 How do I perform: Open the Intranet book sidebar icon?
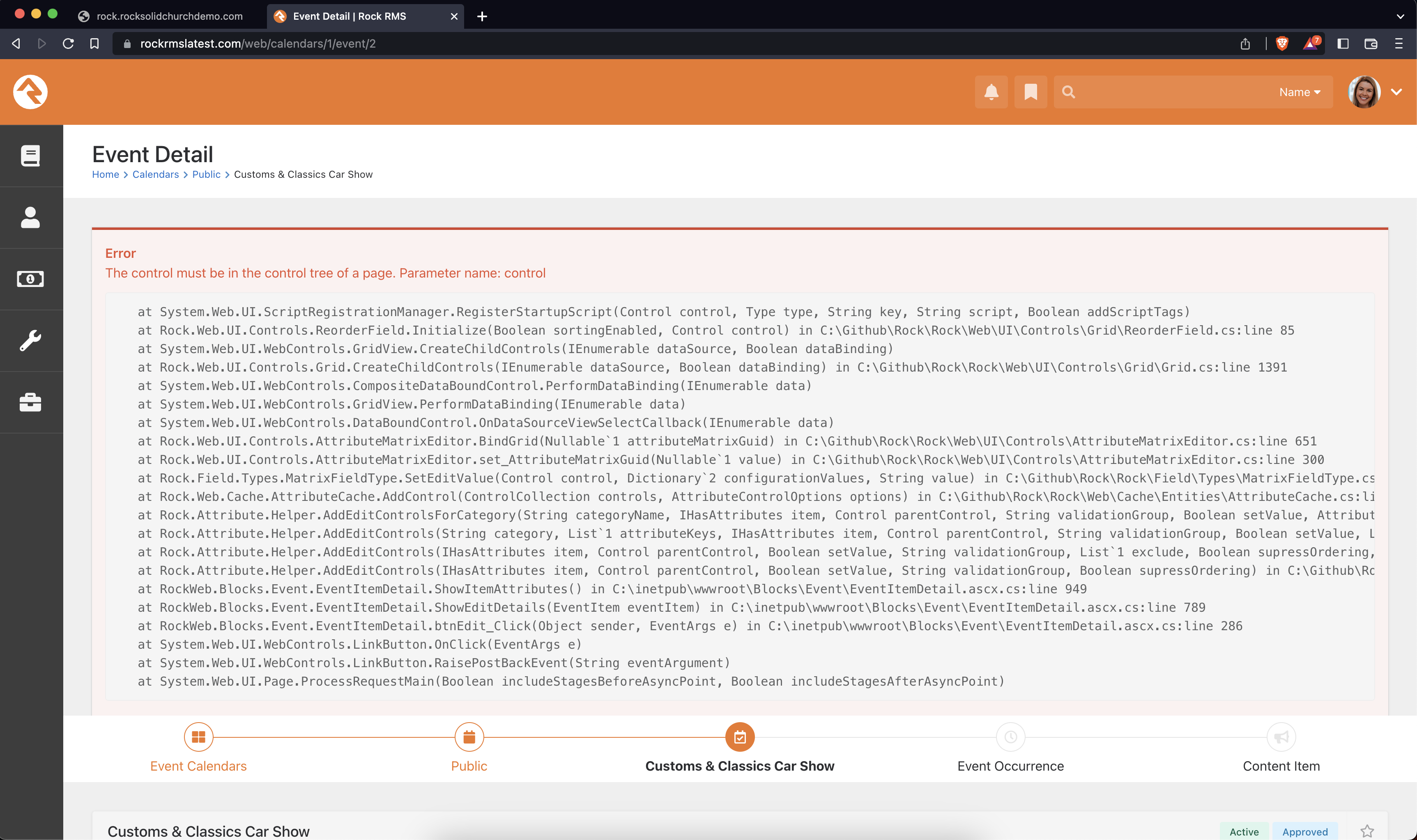coord(30,156)
